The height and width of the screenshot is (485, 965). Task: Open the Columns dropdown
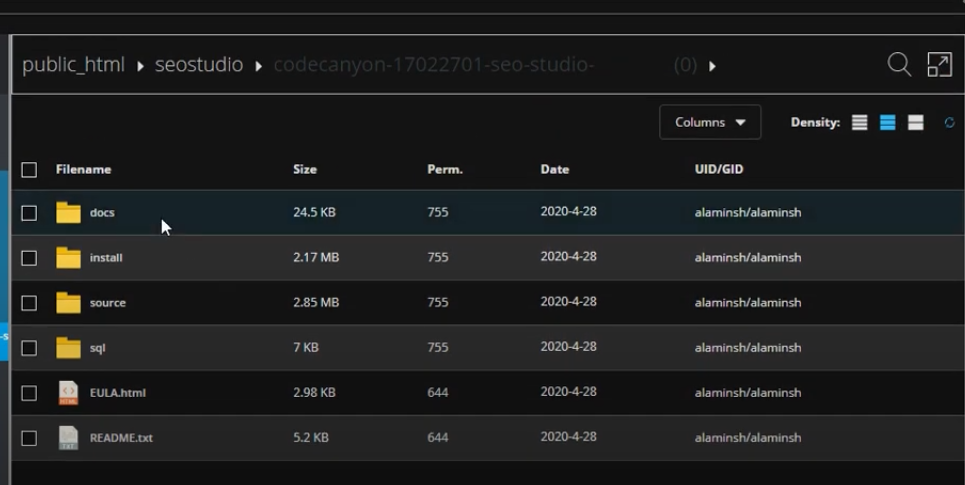point(710,123)
